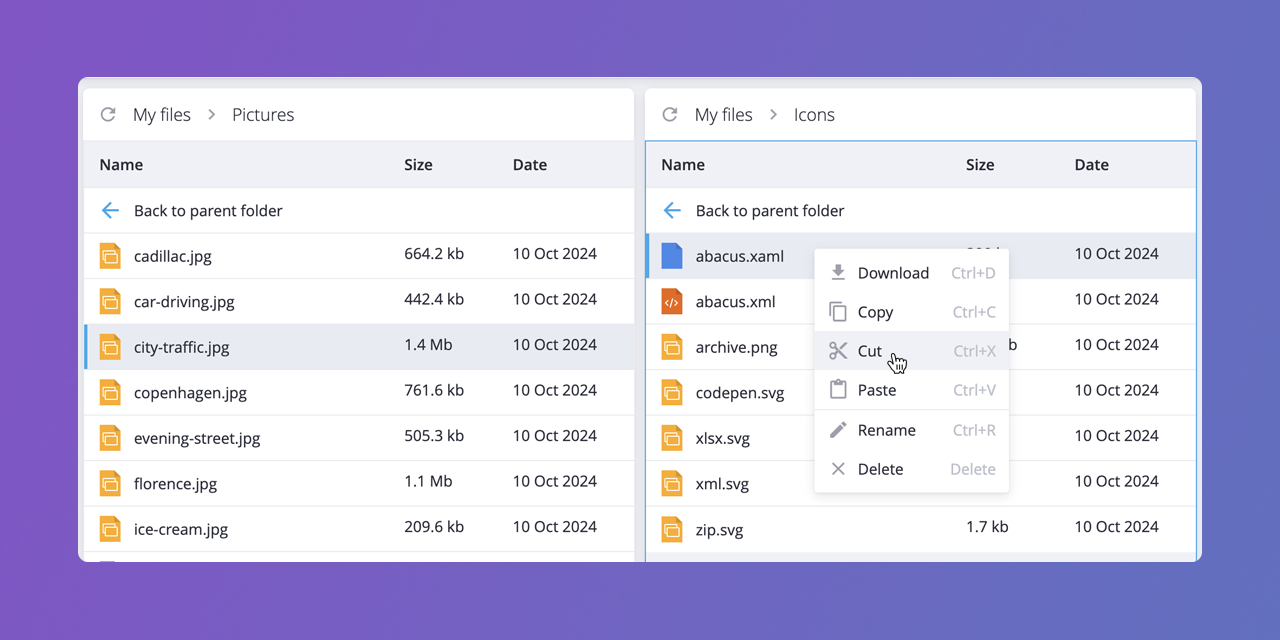Image resolution: width=1280 pixels, height=640 pixels.
Task: Choose Rename from the context menu
Action: point(912,430)
